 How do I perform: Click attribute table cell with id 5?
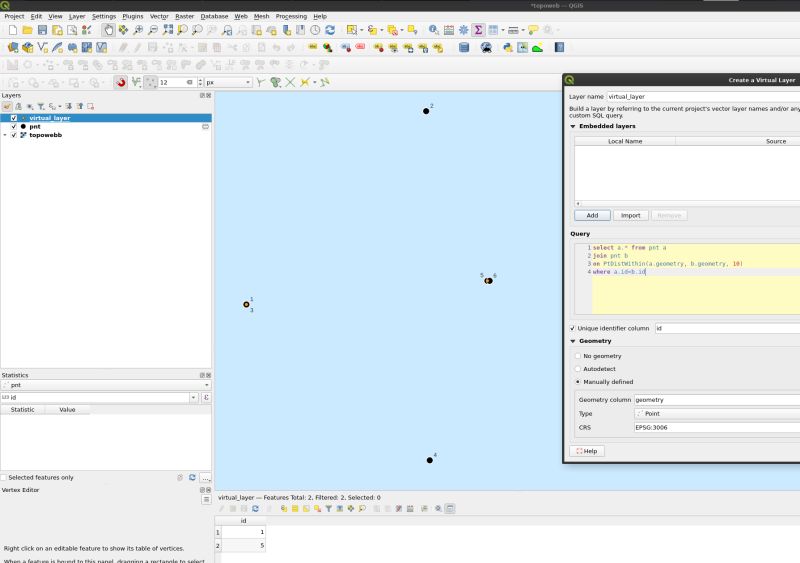click(x=244, y=546)
